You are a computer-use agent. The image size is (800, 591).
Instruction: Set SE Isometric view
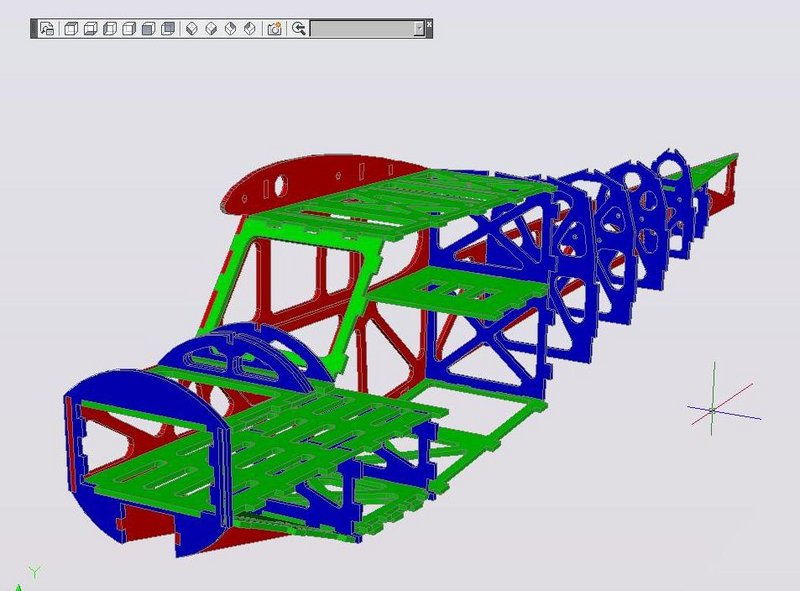211,29
